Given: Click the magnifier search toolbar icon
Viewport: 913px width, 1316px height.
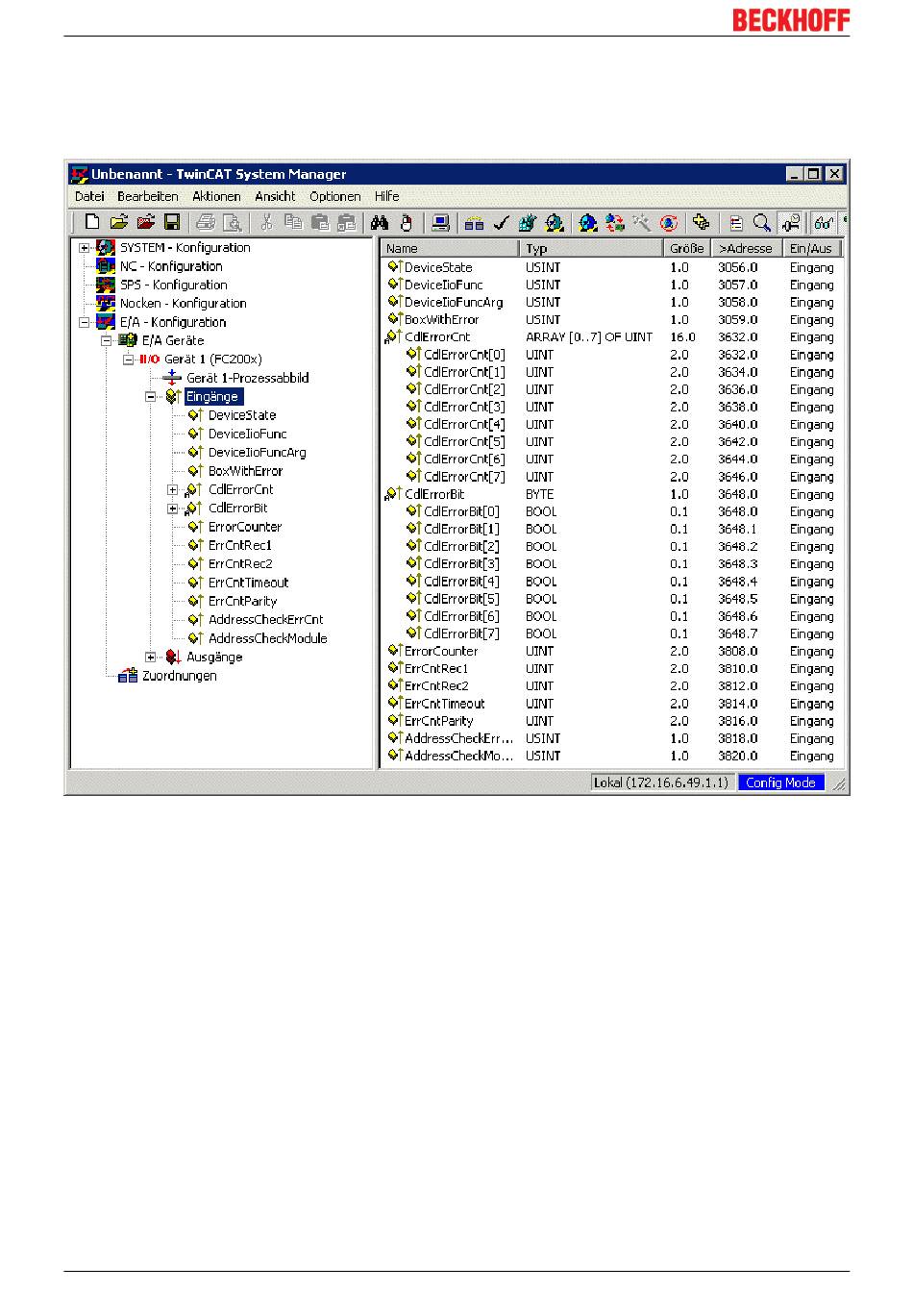Looking at the screenshot, I should click(x=762, y=223).
